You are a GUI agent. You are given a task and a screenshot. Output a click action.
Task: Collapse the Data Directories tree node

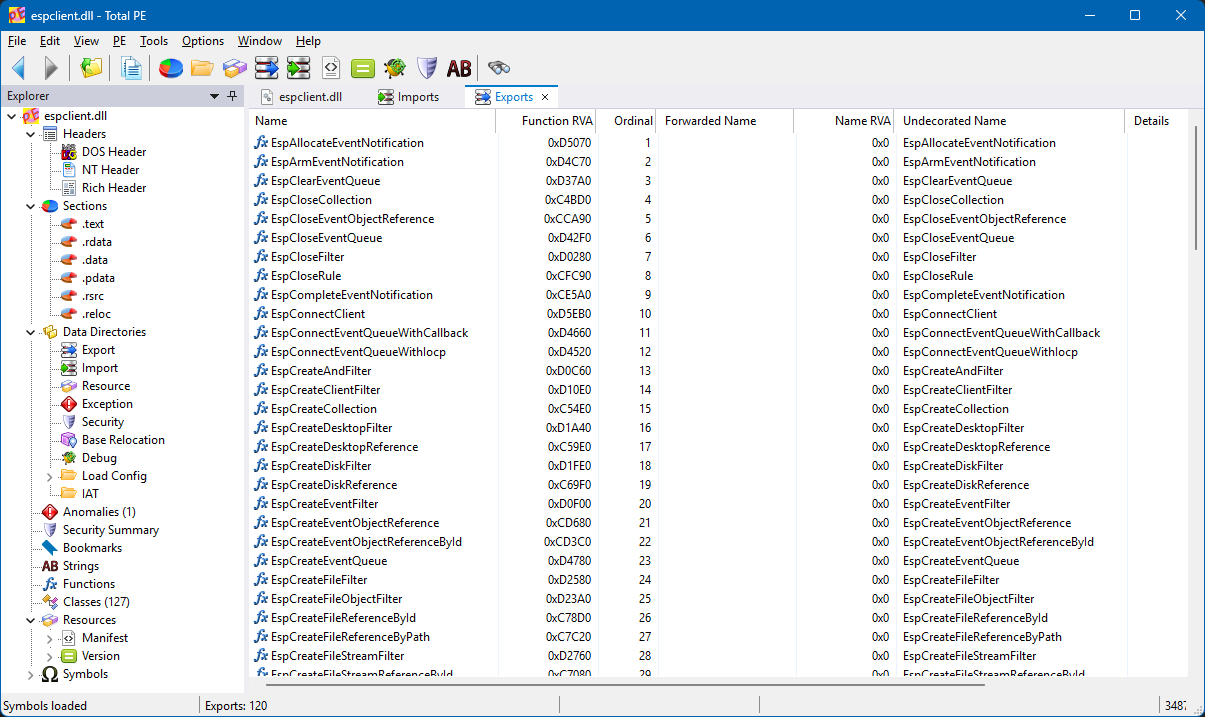(x=31, y=332)
